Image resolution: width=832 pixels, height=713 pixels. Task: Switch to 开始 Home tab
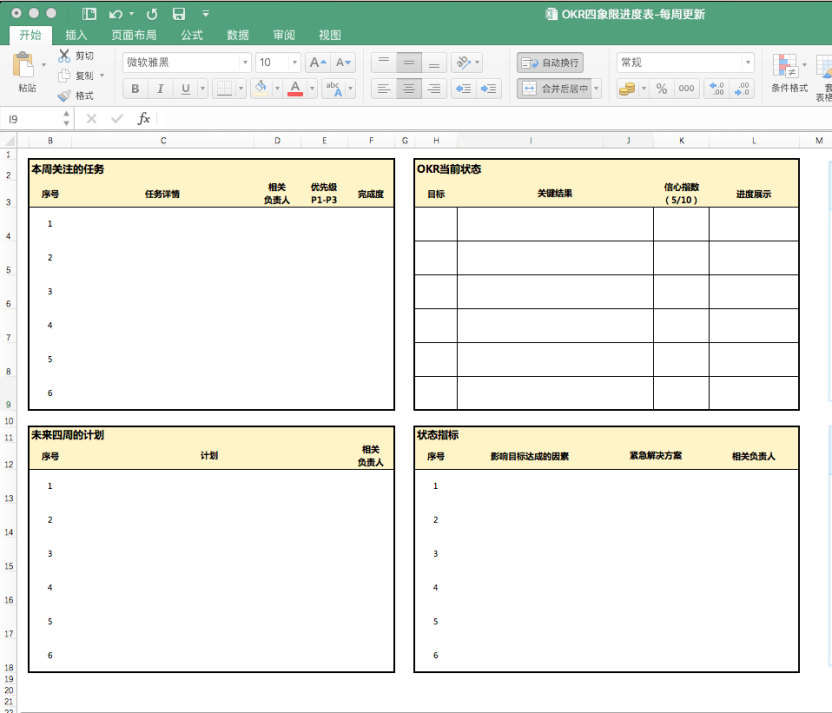(x=30, y=35)
